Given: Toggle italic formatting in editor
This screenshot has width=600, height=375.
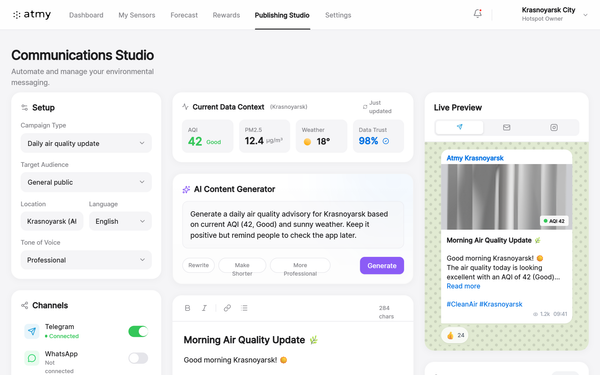Looking at the screenshot, I should pyautogui.click(x=204, y=308).
